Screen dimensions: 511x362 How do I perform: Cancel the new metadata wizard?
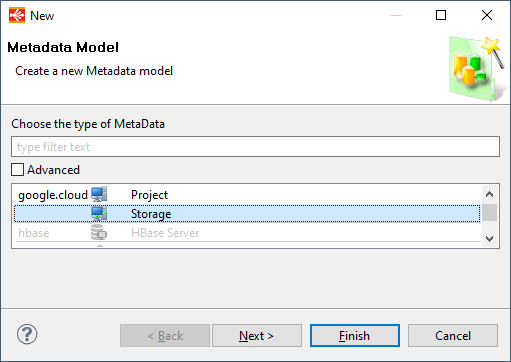453,335
